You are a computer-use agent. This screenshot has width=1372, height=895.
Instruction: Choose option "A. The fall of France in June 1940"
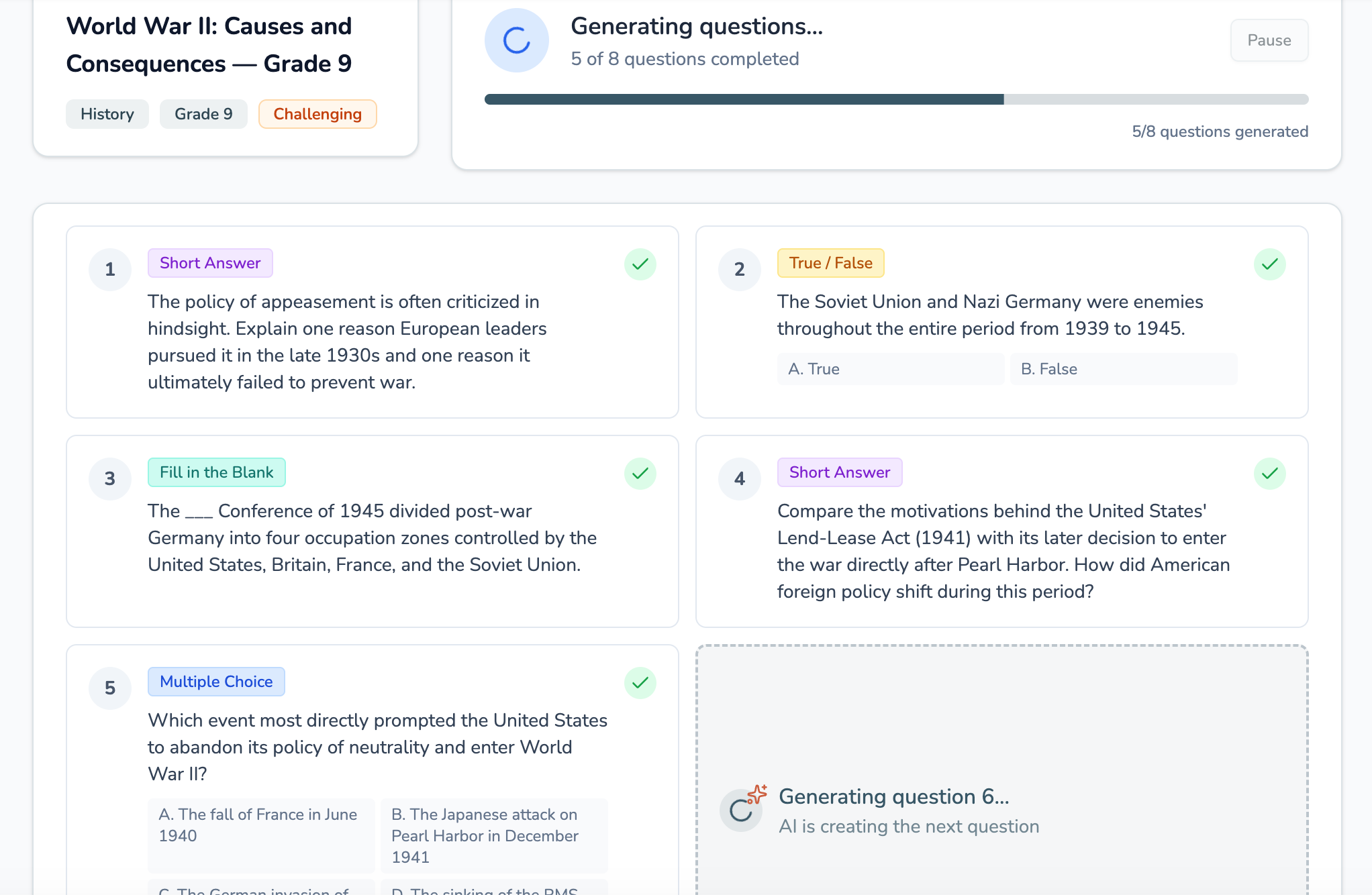click(x=260, y=835)
